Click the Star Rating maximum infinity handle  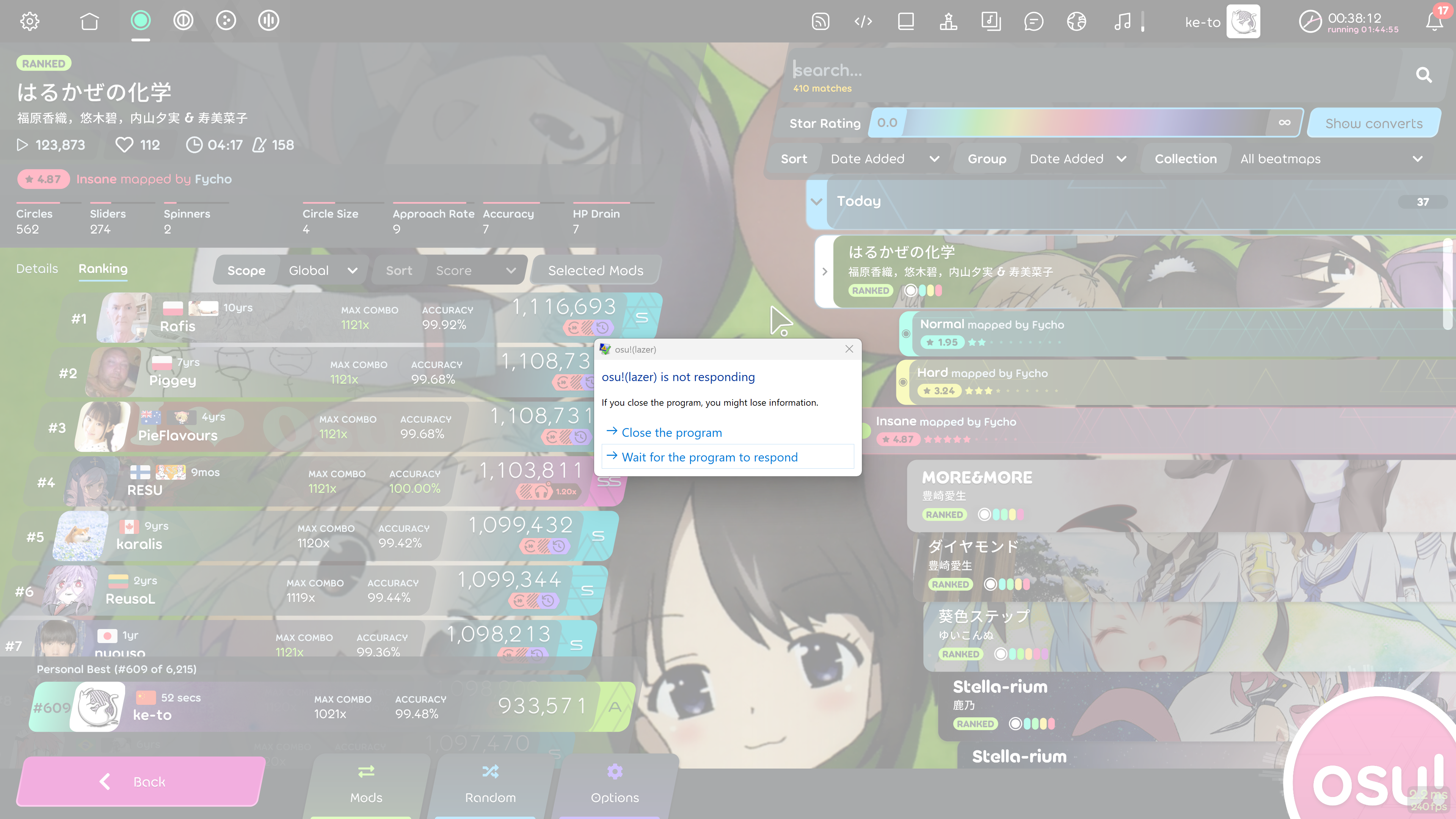[x=1284, y=122]
